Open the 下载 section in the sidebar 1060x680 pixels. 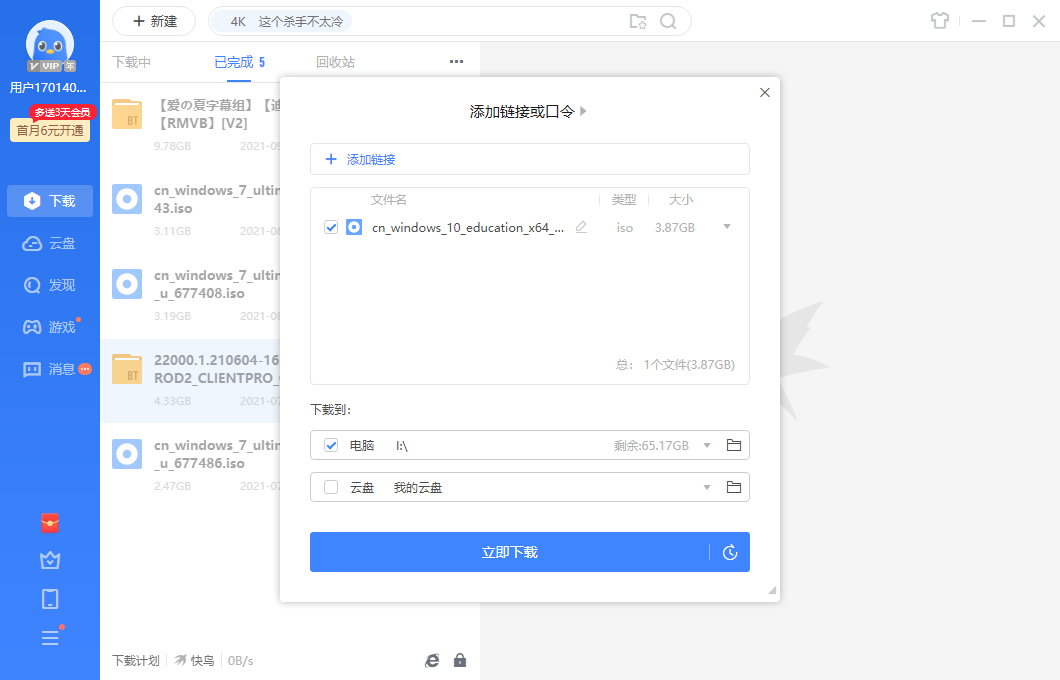[49, 200]
